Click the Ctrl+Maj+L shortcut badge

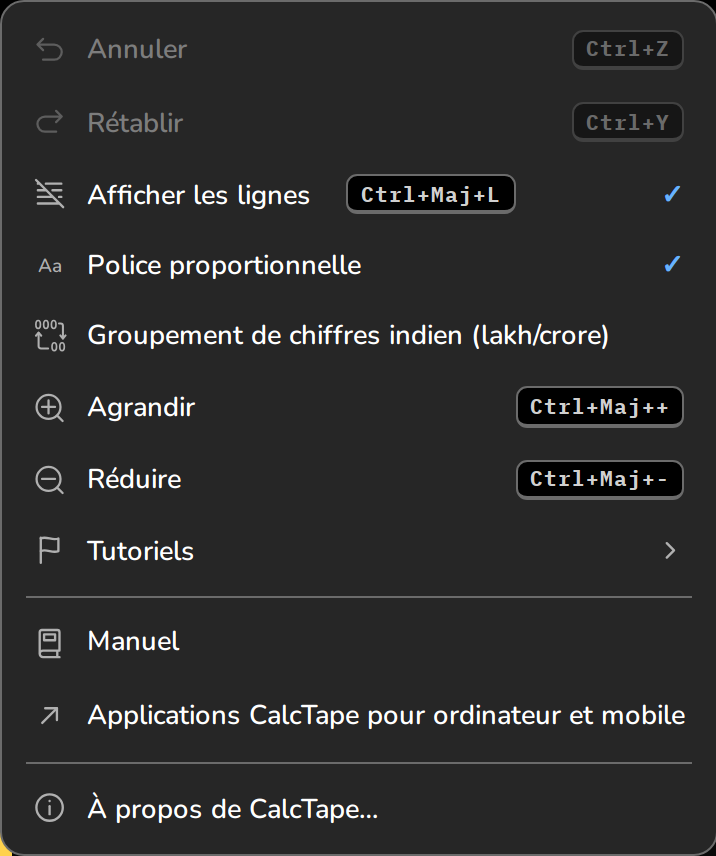pyautogui.click(x=431, y=194)
